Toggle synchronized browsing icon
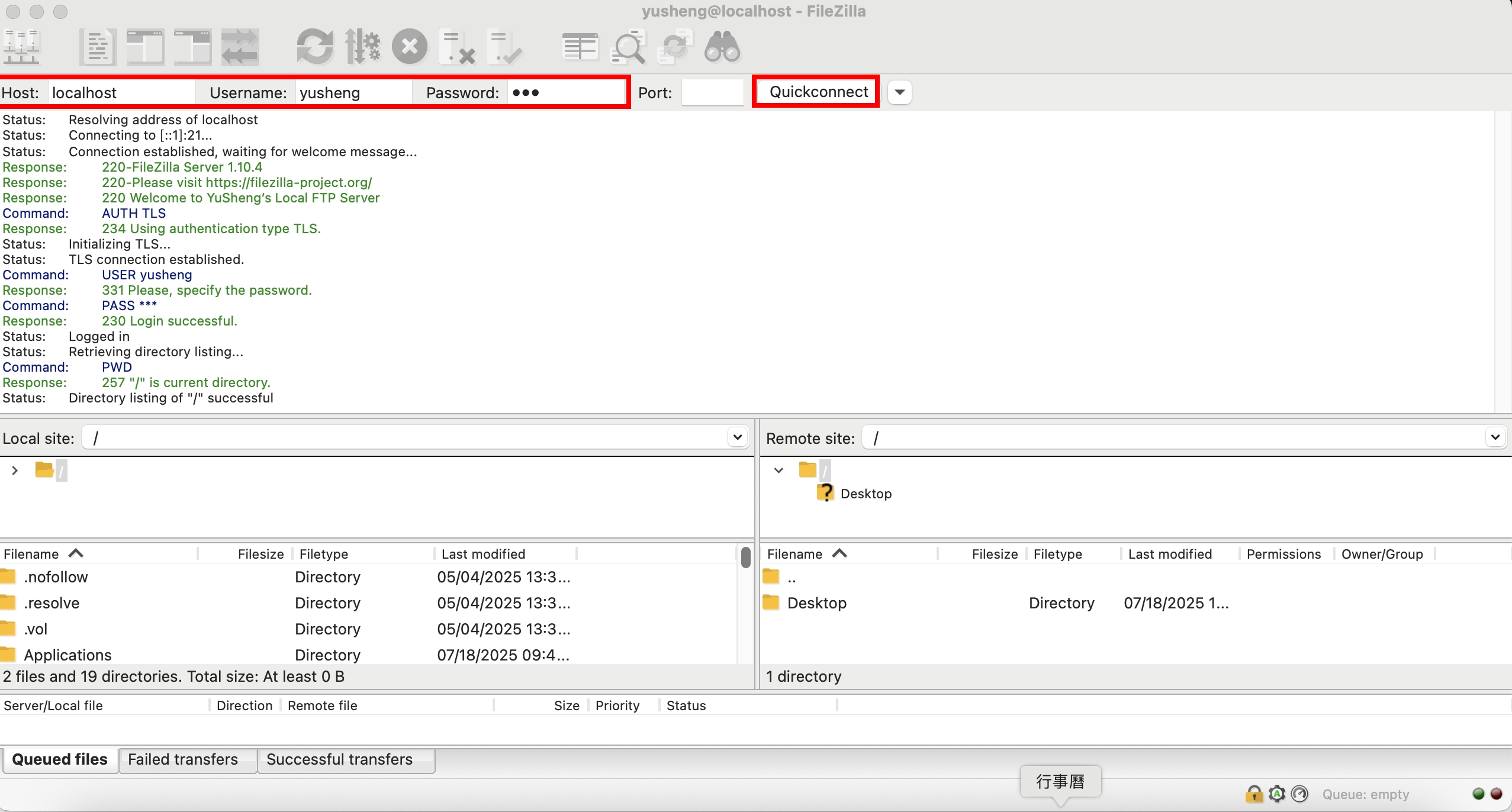Image resolution: width=1512 pixels, height=812 pixels. (x=675, y=47)
